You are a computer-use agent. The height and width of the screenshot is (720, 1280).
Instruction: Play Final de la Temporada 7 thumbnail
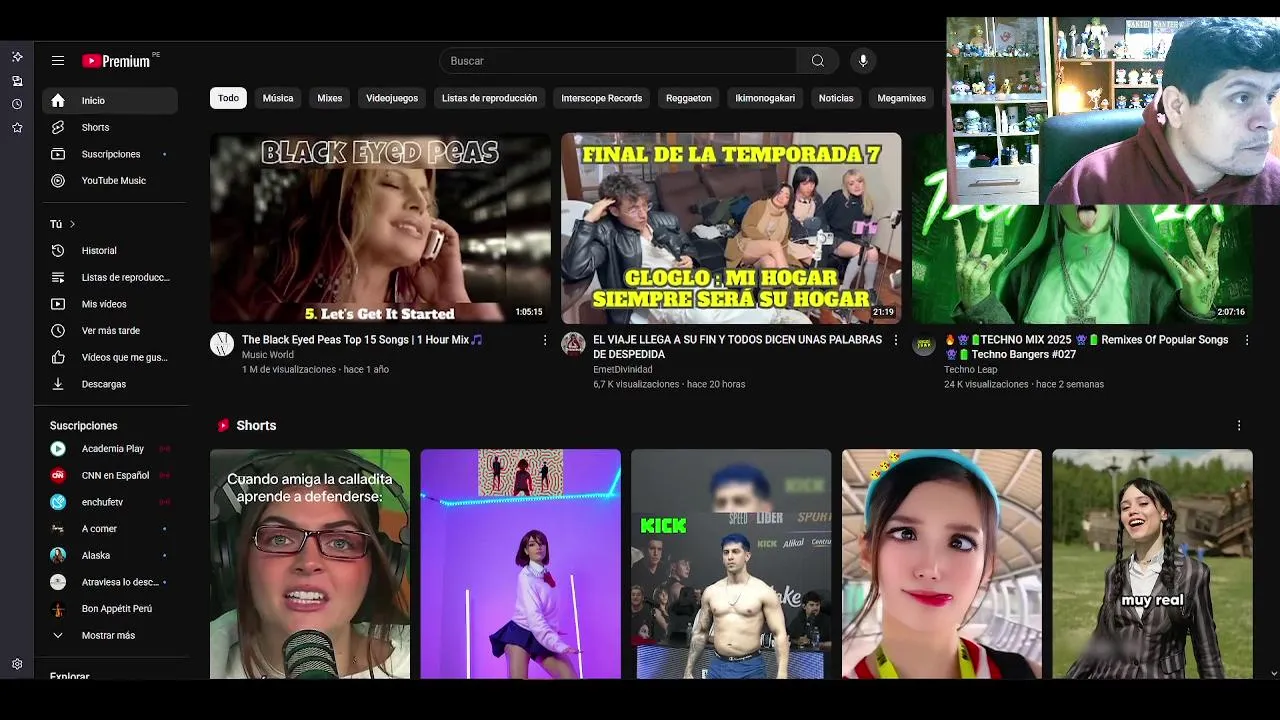coord(731,228)
